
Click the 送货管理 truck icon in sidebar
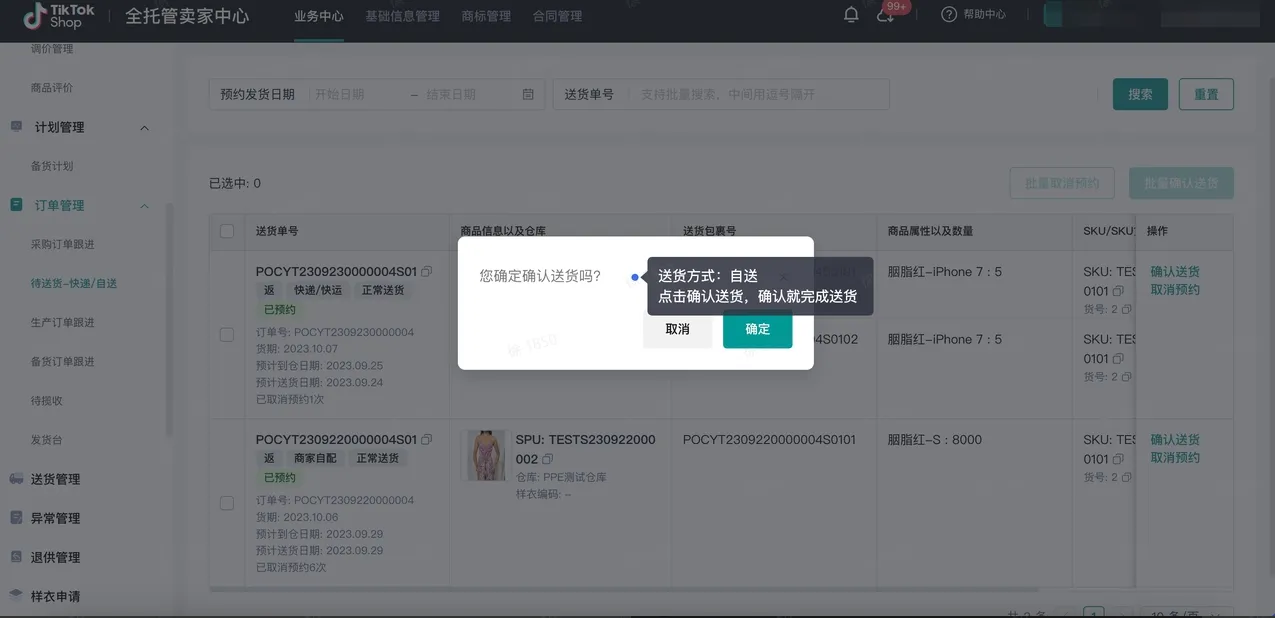16,479
